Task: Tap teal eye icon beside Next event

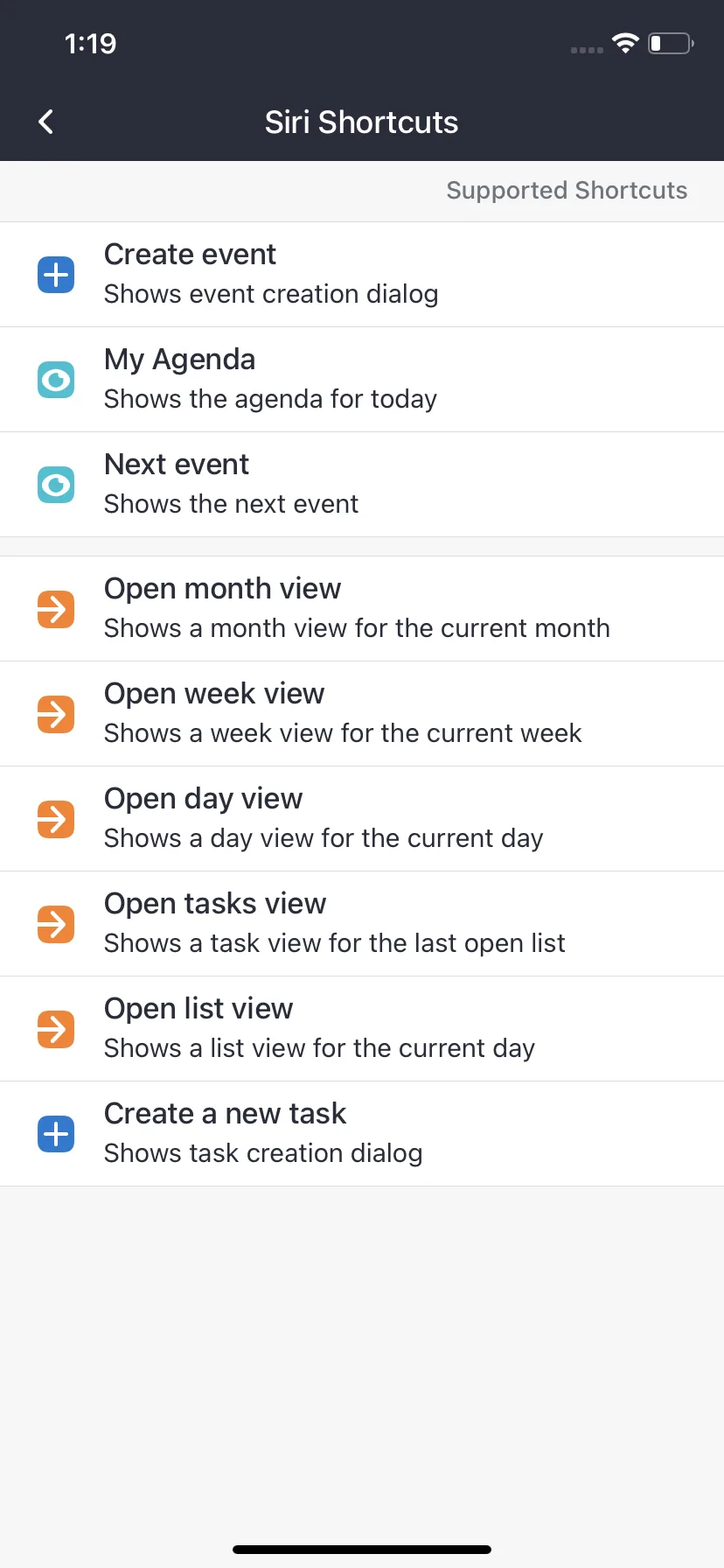Action: click(56, 485)
